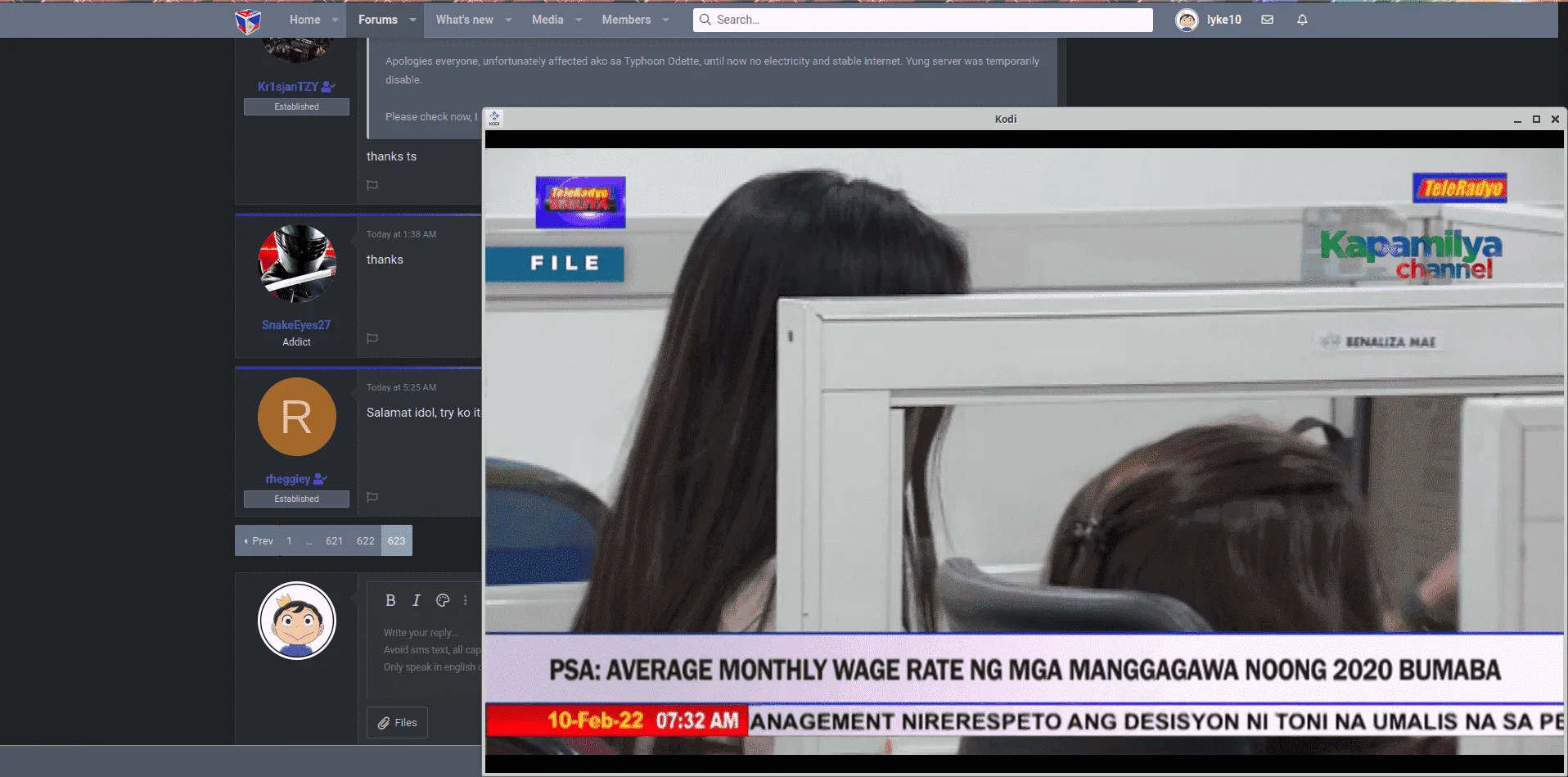Open the Members menu item
The image size is (1568, 777).
point(626,20)
